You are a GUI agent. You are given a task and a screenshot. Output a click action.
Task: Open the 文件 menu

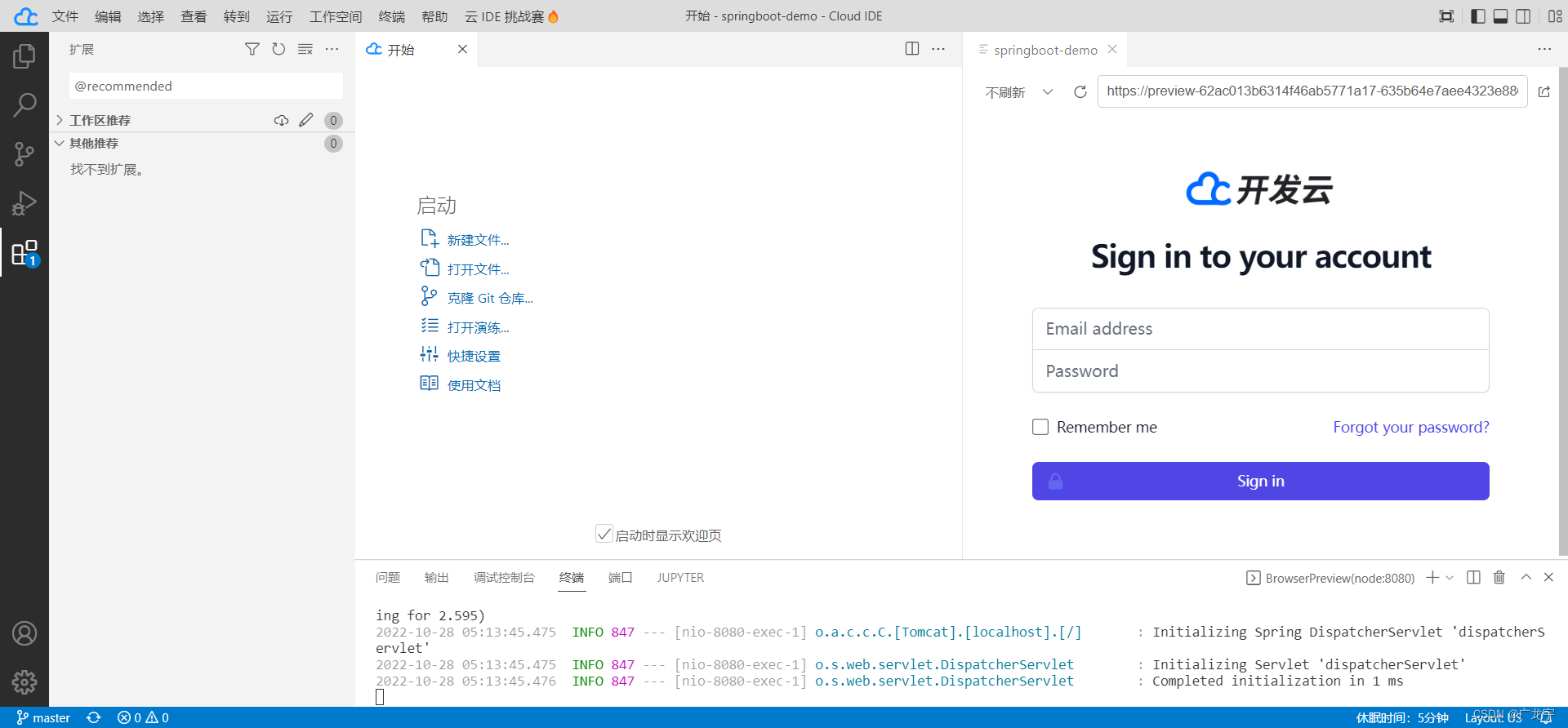pos(65,16)
